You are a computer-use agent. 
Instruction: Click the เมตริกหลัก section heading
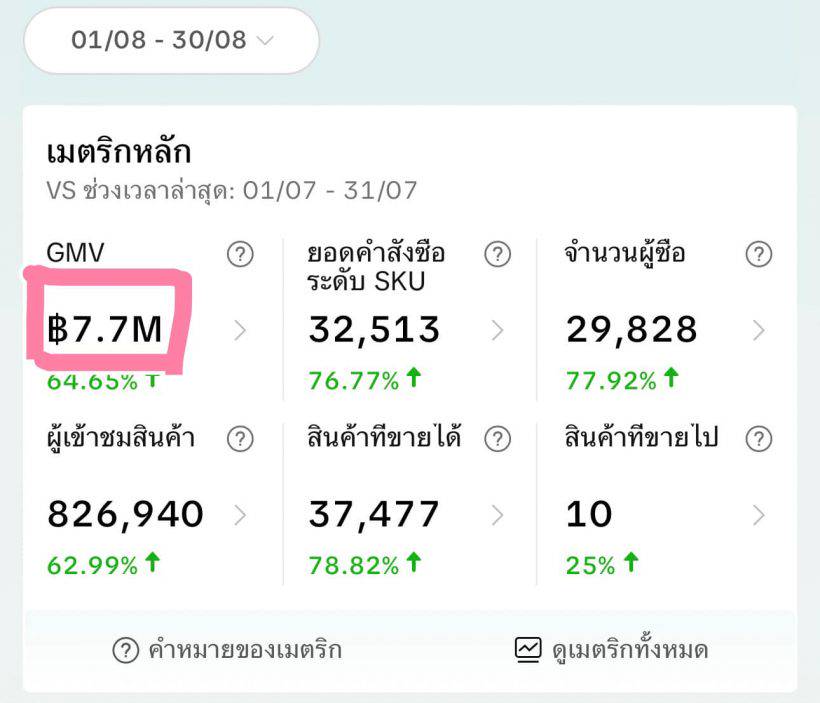pyautogui.click(x=119, y=153)
